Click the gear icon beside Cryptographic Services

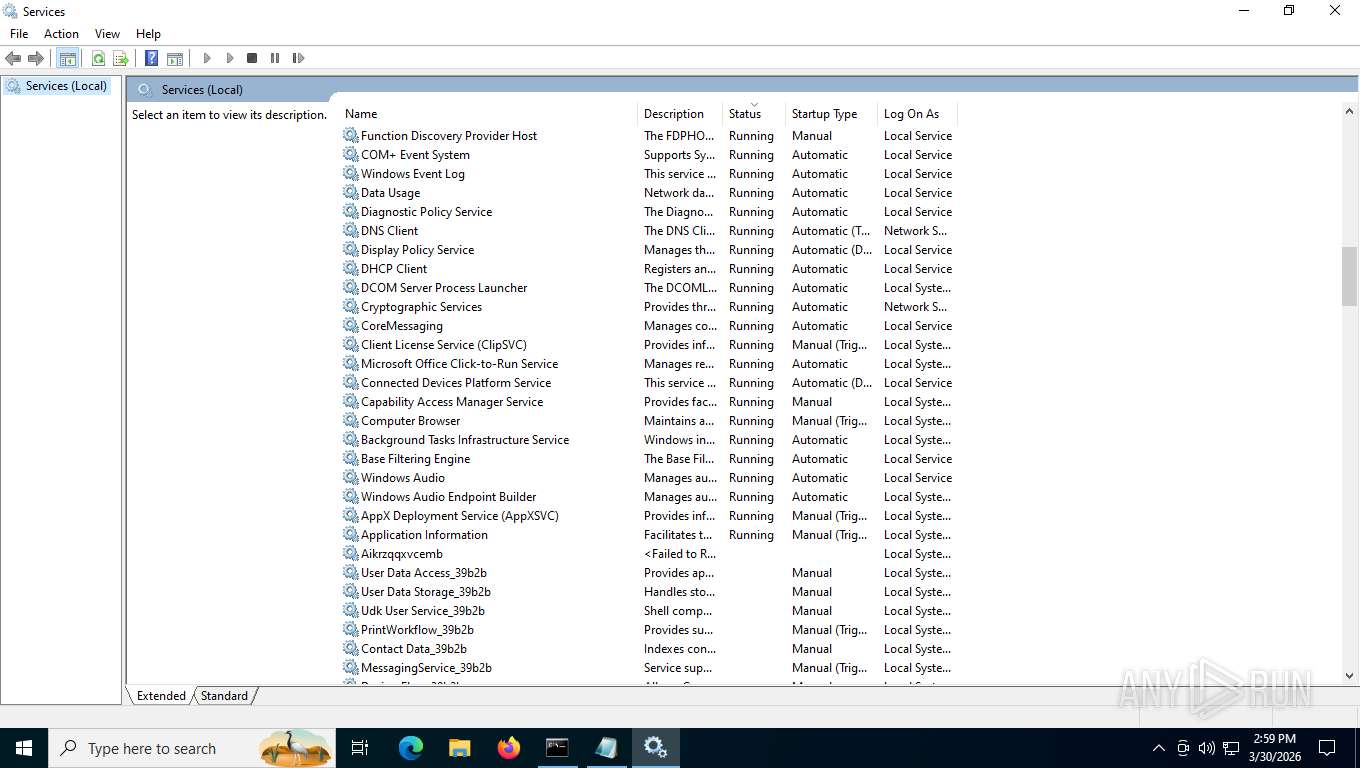[351, 306]
